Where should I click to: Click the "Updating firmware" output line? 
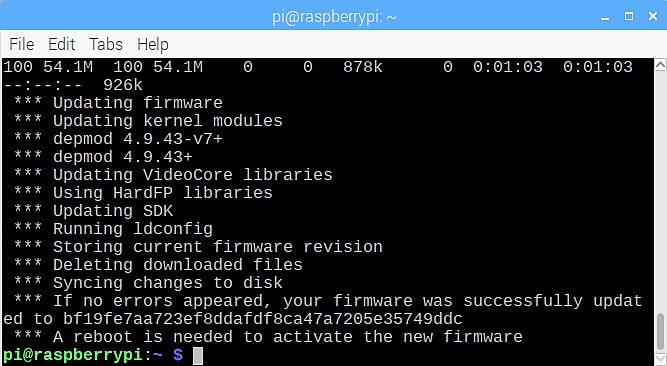click(x=118, y=103)
